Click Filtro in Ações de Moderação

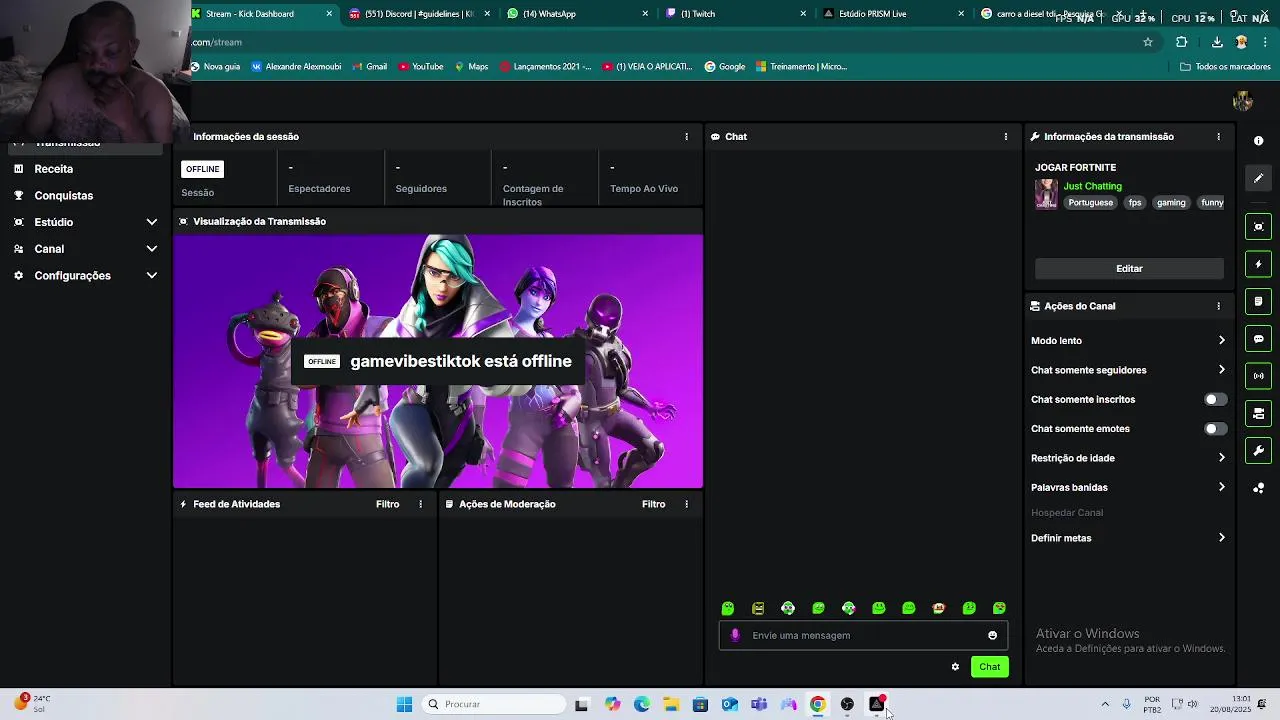[x=653, y=504]
